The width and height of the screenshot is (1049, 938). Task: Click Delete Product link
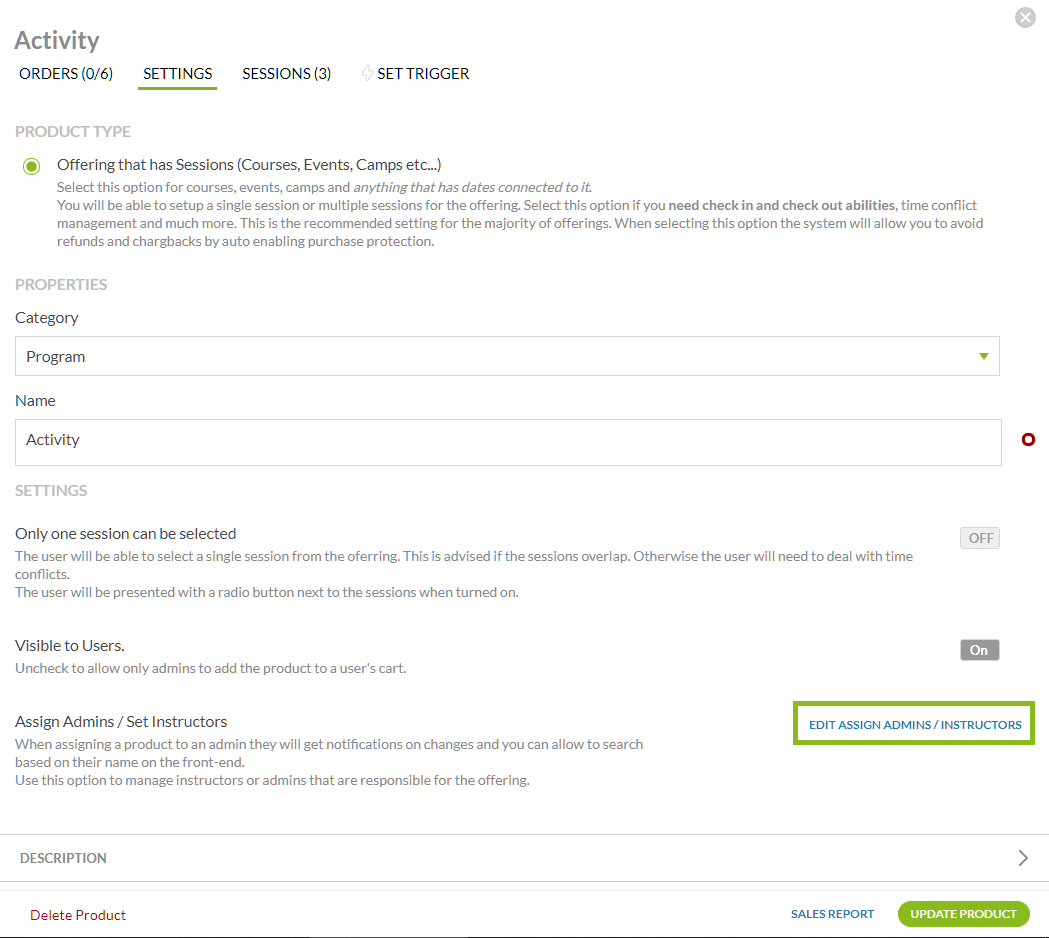[x=78, y=915]
